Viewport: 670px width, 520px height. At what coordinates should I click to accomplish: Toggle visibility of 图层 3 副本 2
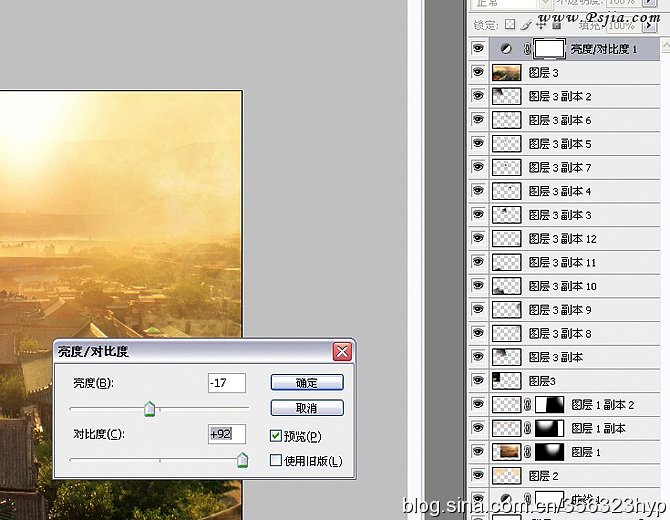(x=478, y=96)
